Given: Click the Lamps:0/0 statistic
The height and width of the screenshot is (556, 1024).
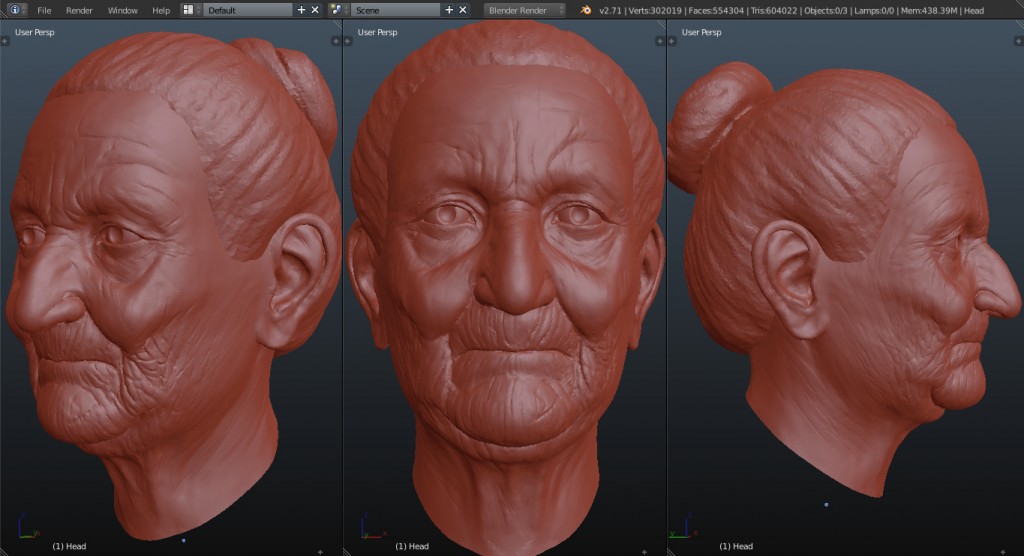Looking at the screenshot, I should [875, 10].
